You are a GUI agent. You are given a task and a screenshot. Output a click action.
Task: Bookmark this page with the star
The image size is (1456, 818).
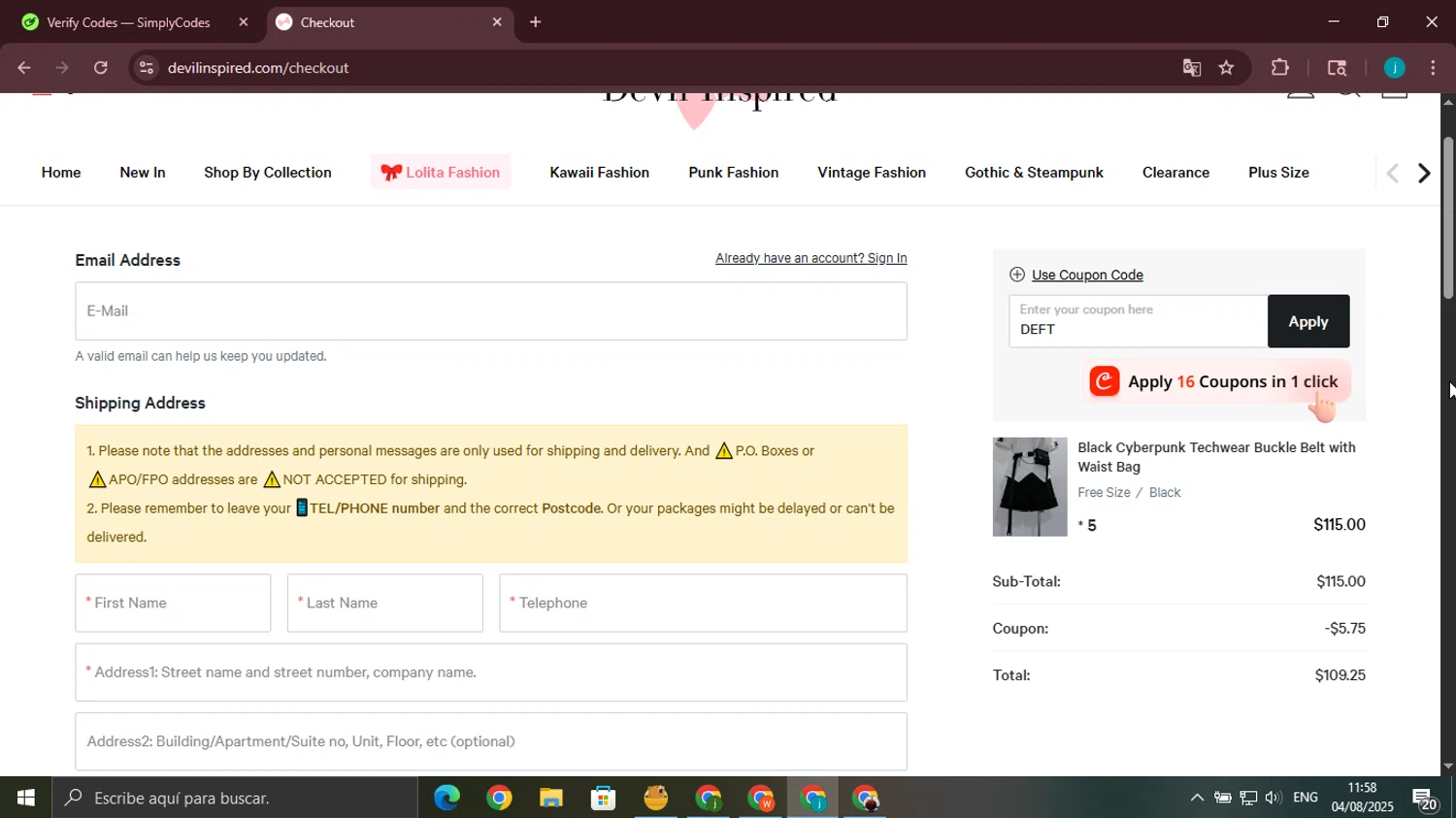(x=1227, y=68)
